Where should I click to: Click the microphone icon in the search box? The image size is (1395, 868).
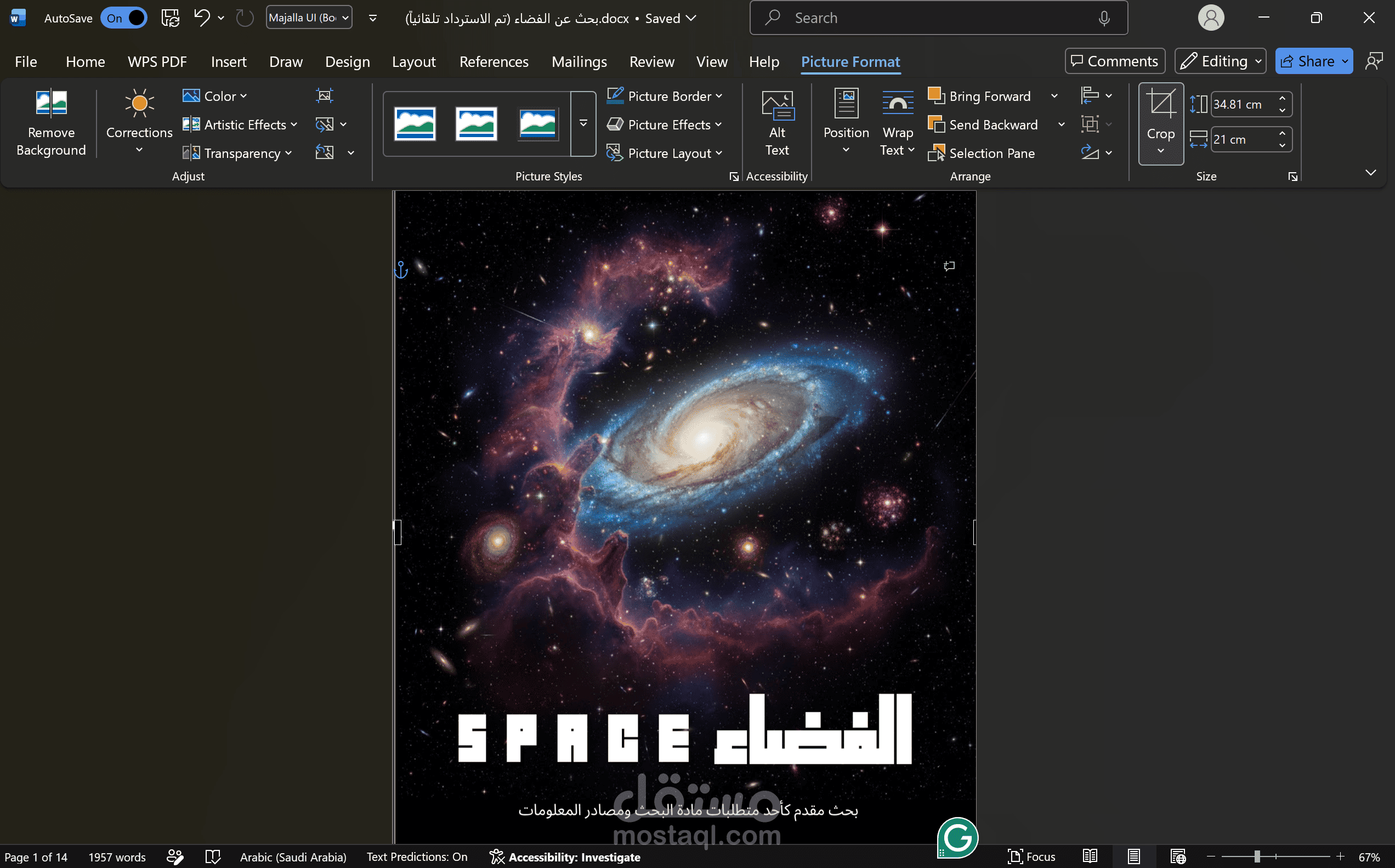1104,19
